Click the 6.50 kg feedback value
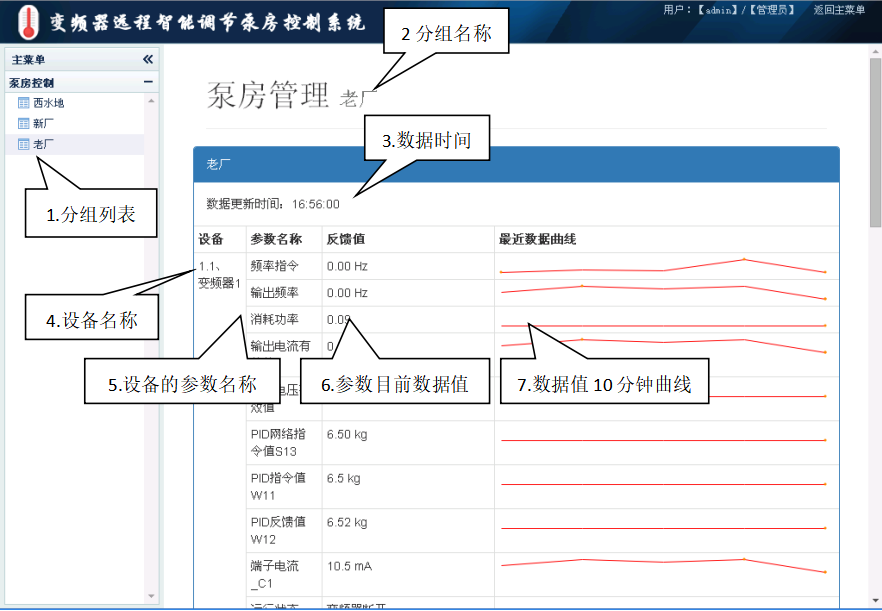 (347, 434)
